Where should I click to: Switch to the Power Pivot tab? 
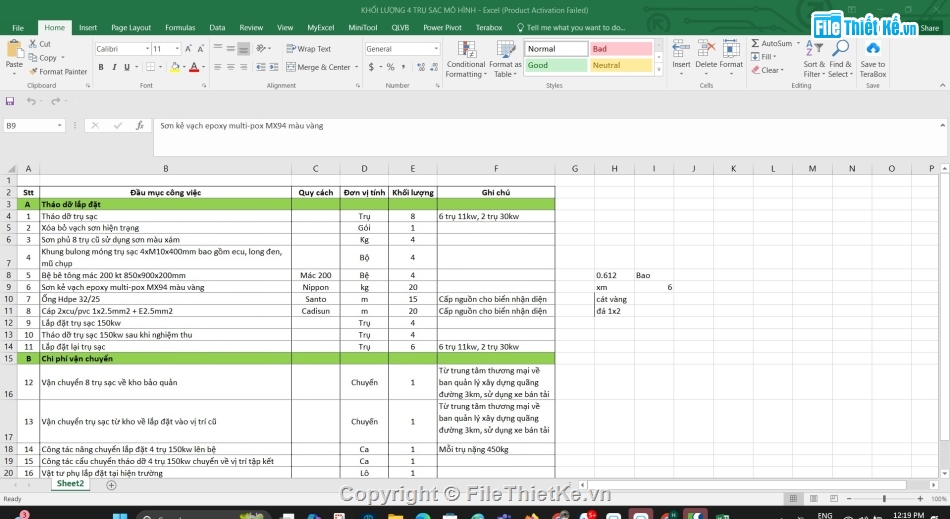coord(442,28)
